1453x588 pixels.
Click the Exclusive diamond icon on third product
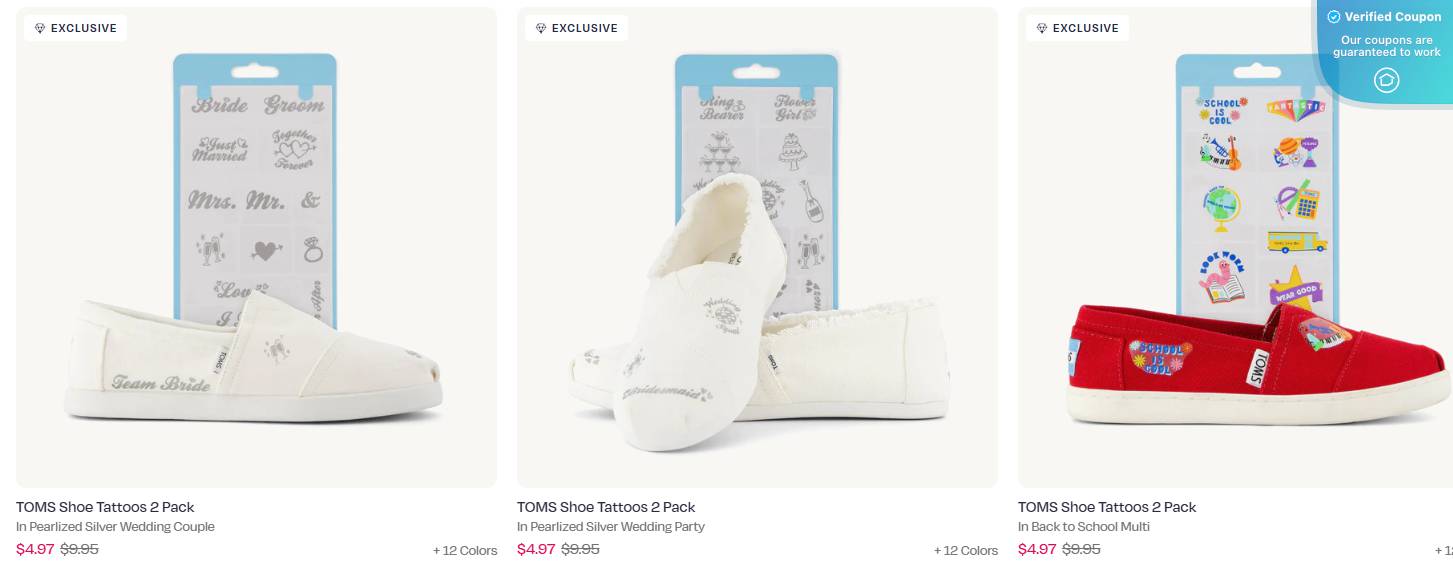(1042, 29)
